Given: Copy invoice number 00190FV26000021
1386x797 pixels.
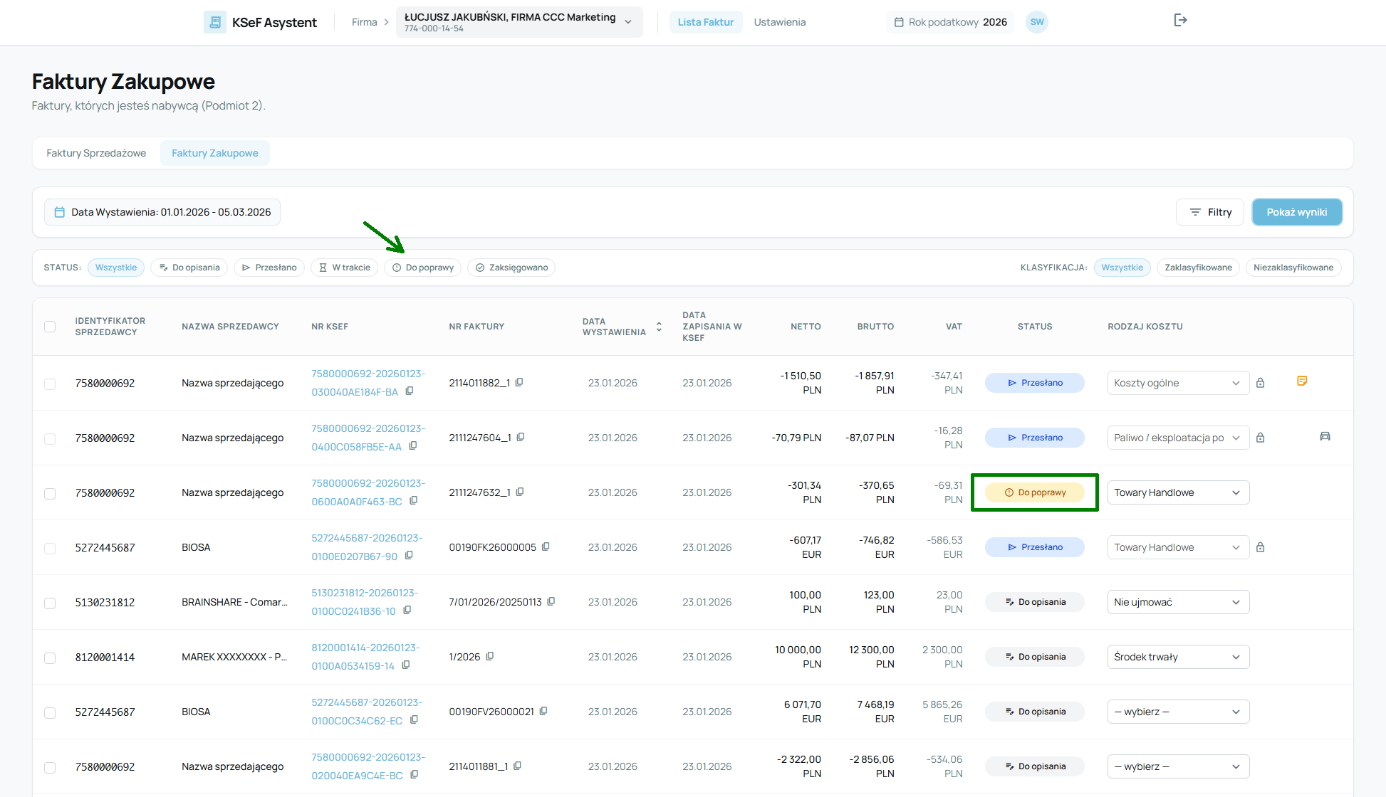Looking at the screenshot, I should click(544, 711).
